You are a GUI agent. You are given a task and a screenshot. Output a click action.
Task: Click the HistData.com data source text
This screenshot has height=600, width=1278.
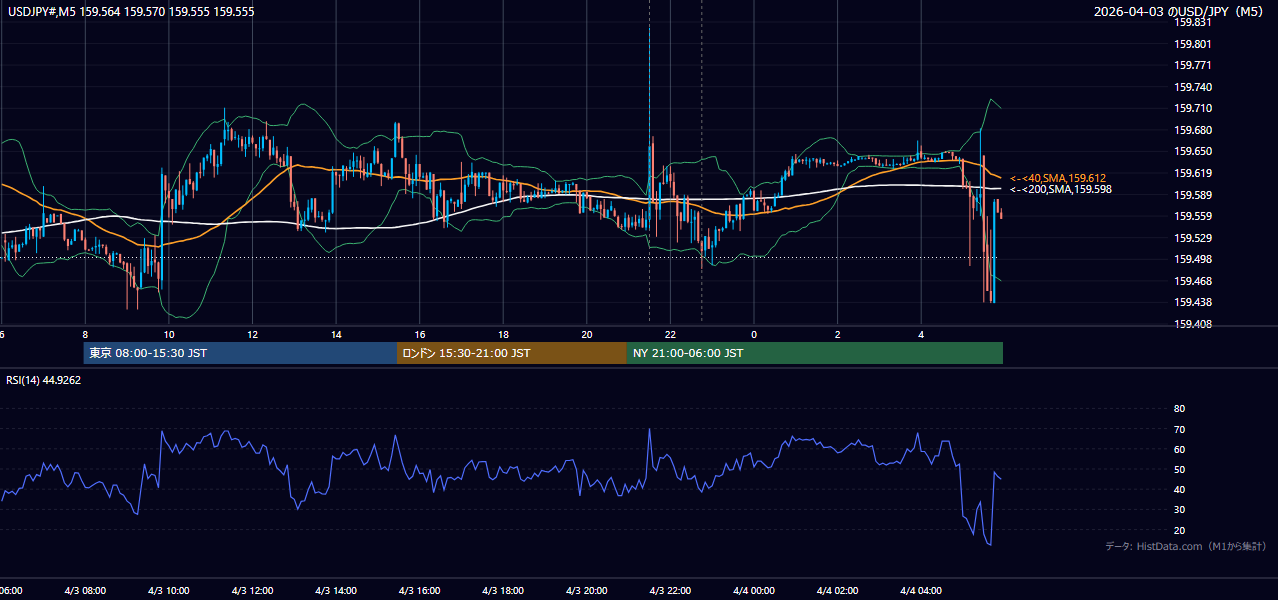[x=1185, y=546]
